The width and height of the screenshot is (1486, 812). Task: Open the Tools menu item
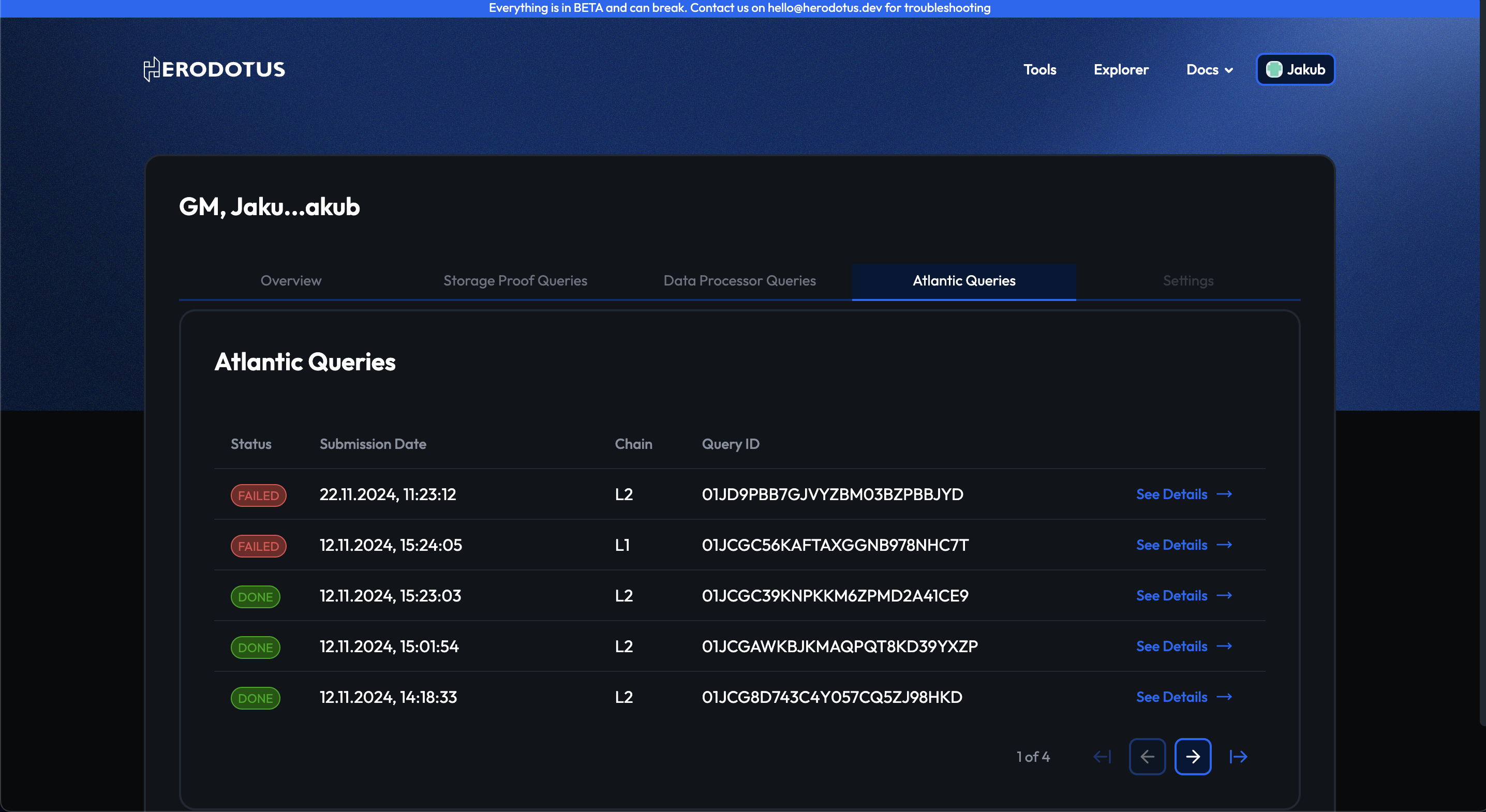[x=1039, y=69]
